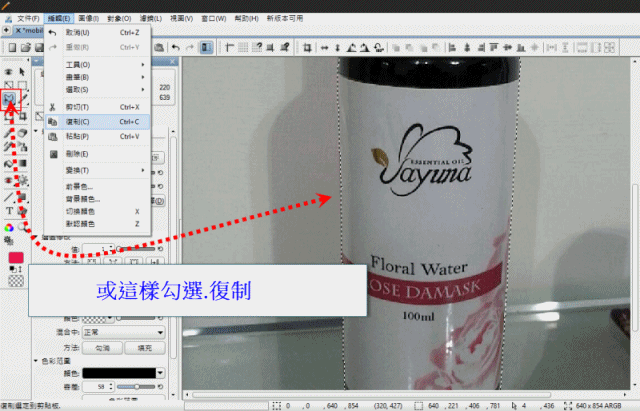Open the black 顏色 color dropdown
The height and width of the screenshot is (411, 640).
click(x=124, y=373)
